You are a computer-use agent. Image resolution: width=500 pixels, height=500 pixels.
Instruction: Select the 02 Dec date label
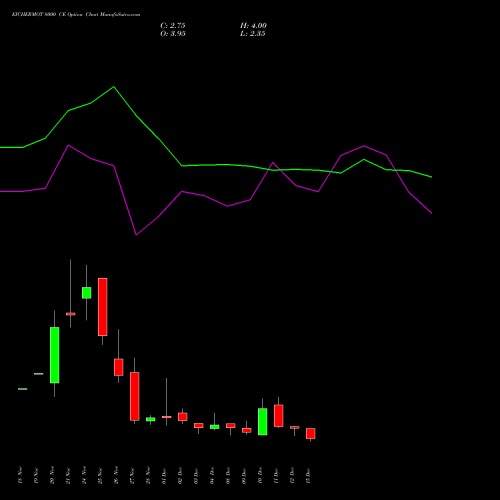coord(180,475)
